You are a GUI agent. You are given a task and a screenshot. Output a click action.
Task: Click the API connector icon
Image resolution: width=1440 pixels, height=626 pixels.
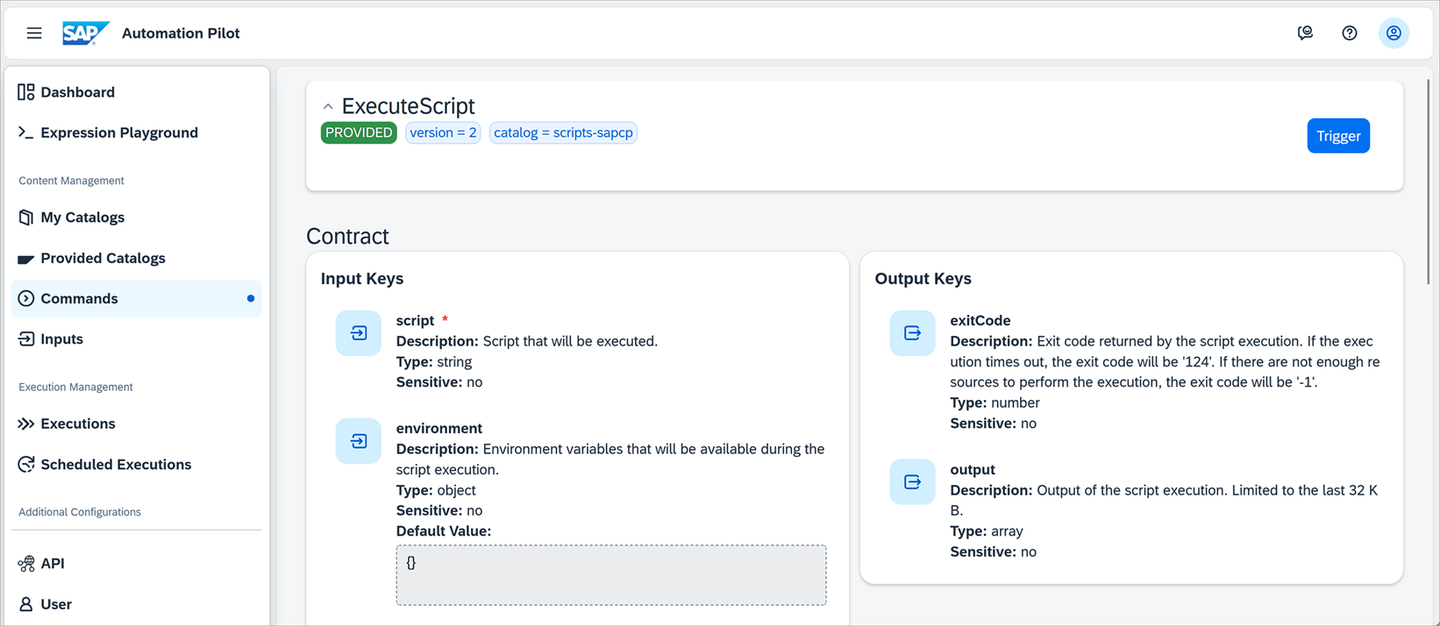pyautogui.click(x=26, y=564)
